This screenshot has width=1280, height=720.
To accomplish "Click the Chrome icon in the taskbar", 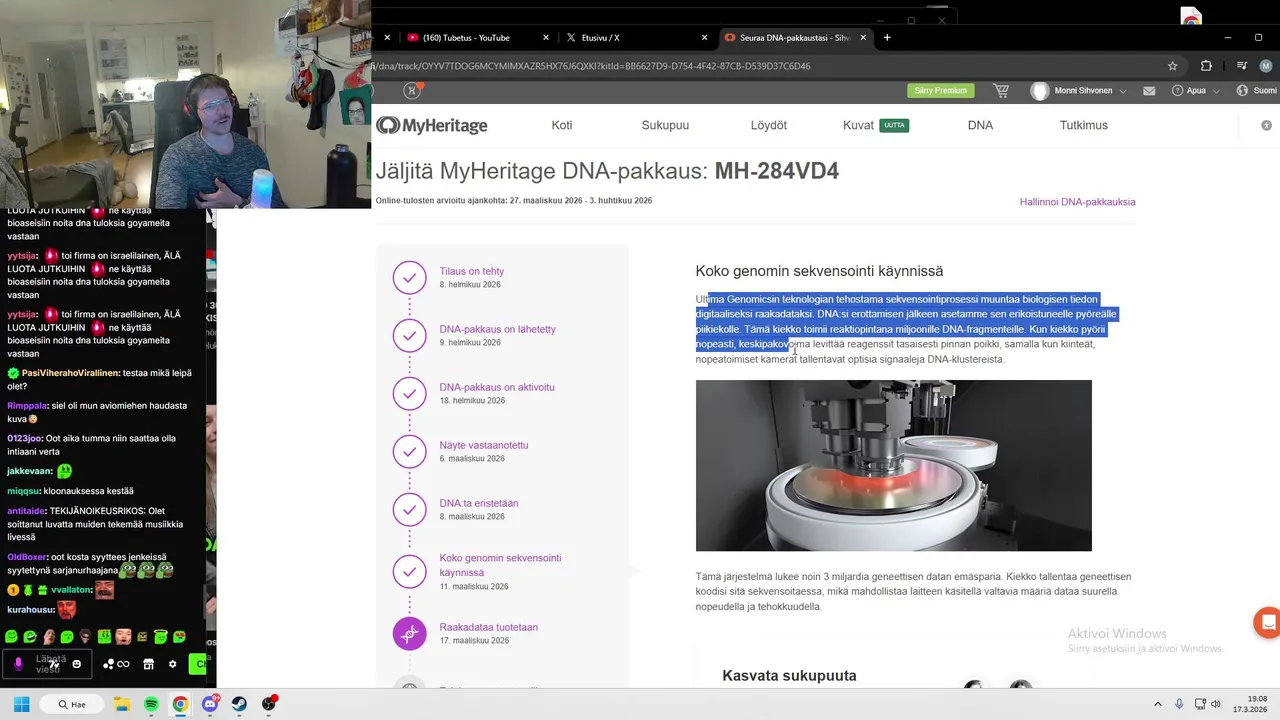I will pyautogui.click(x=180, y=704).
